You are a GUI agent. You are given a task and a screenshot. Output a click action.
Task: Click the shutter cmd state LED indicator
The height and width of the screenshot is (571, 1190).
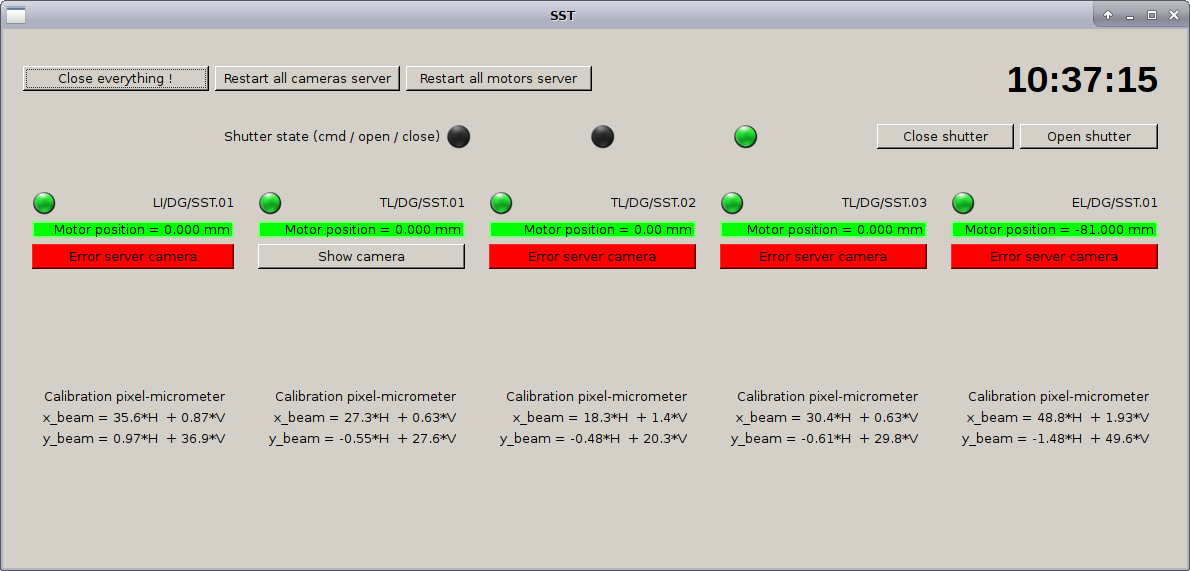coord(458,137)
